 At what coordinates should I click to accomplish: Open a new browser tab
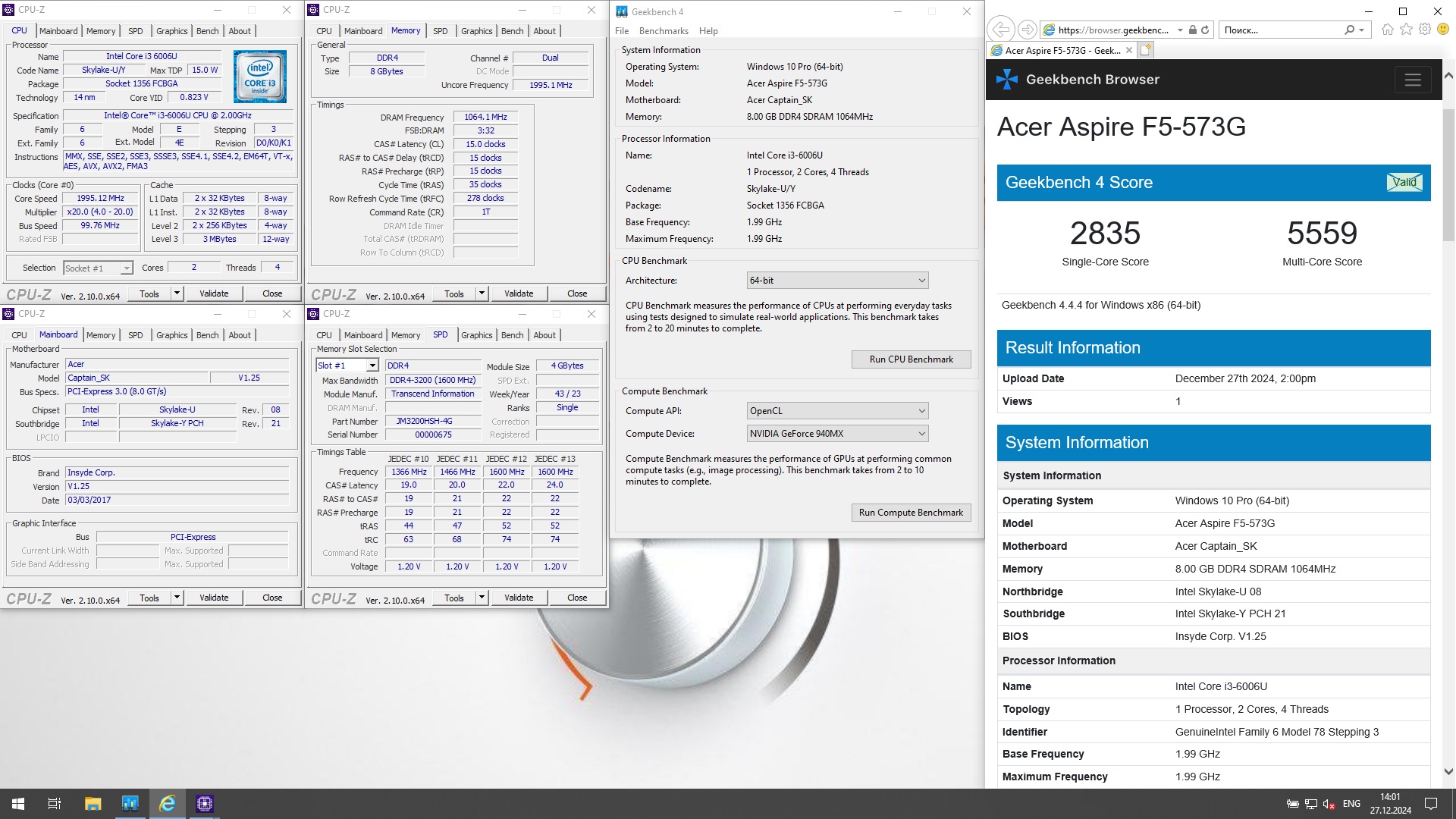click(1146, 50)
